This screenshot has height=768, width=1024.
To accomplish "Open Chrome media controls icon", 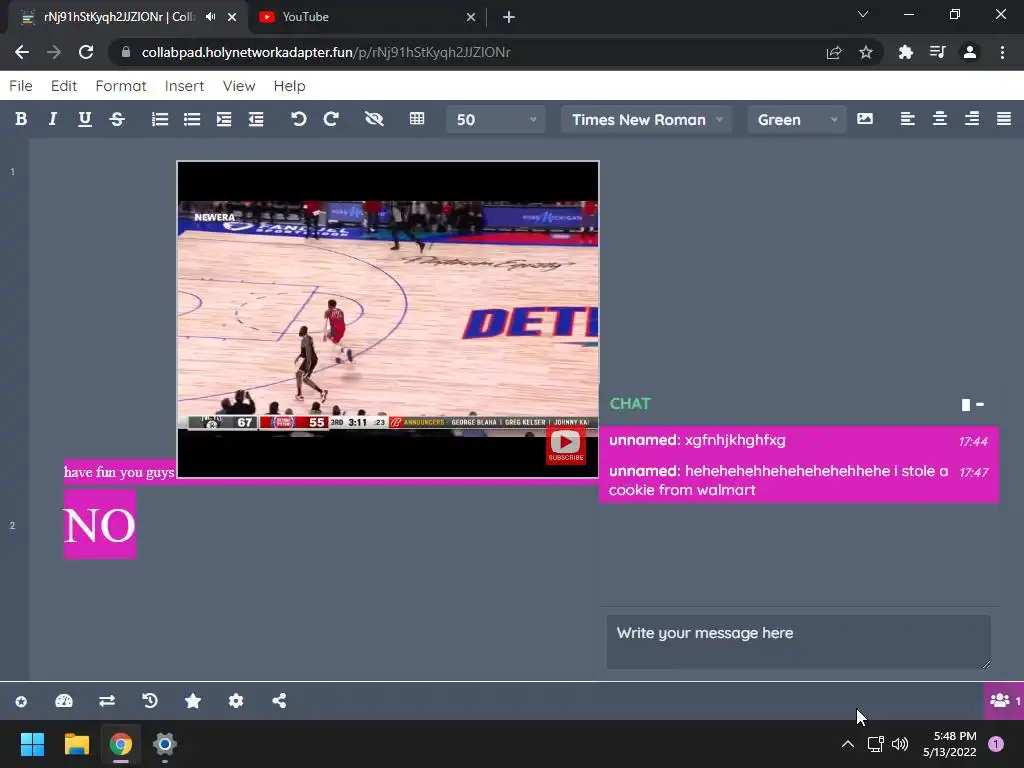I will (938, 52).
